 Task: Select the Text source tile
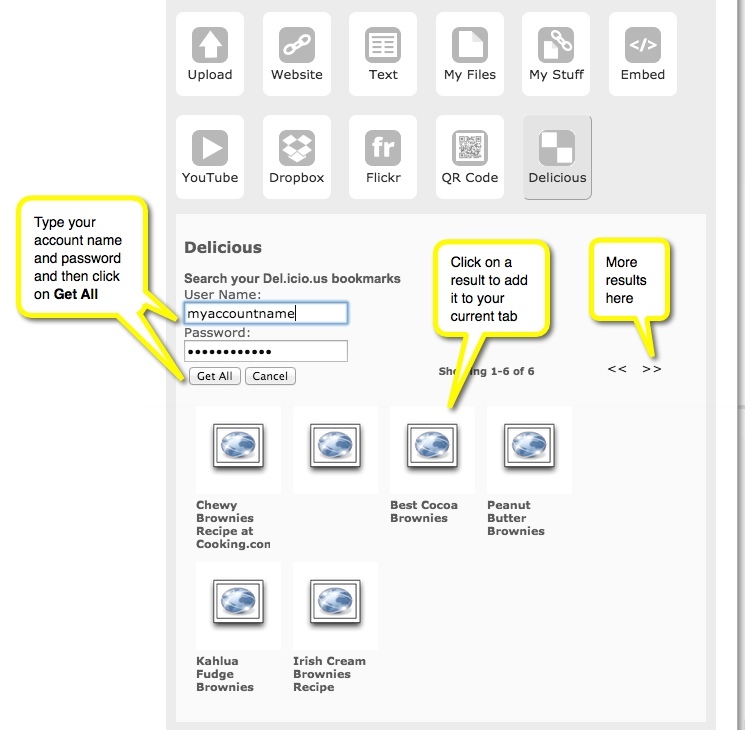pyautogui.click(x=383, y=54)
